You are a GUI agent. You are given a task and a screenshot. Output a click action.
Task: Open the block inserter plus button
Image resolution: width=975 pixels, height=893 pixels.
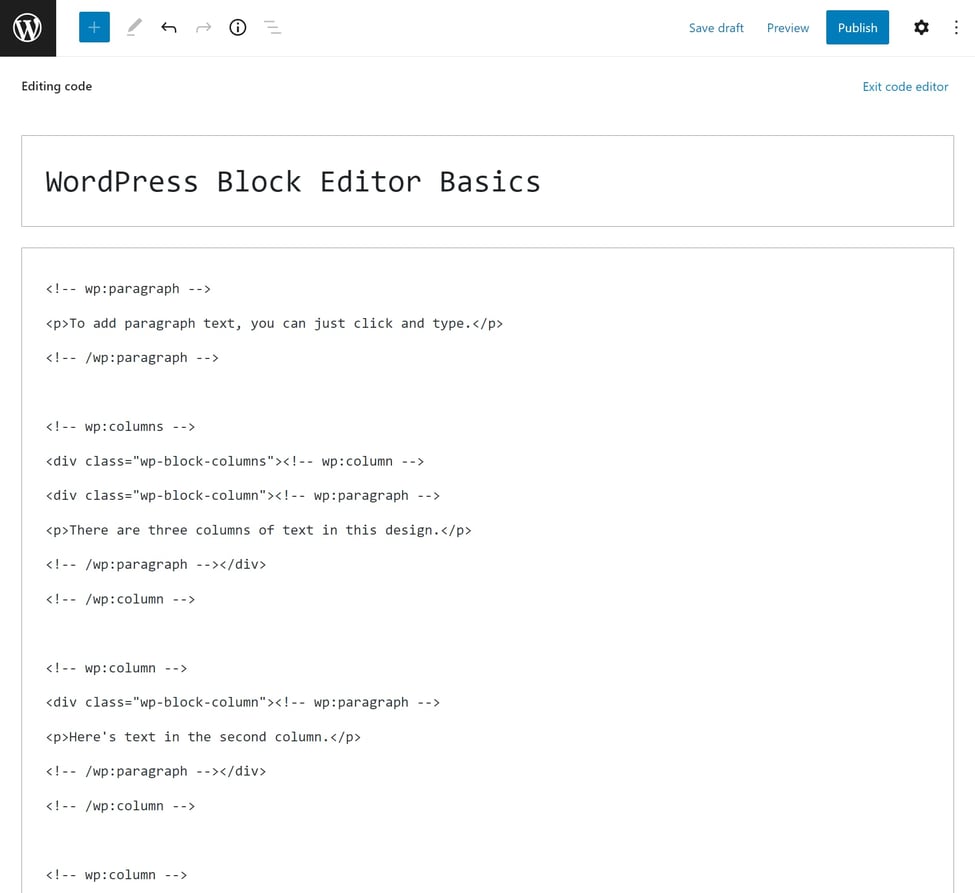pyautogui.click(x=94, y=27)
